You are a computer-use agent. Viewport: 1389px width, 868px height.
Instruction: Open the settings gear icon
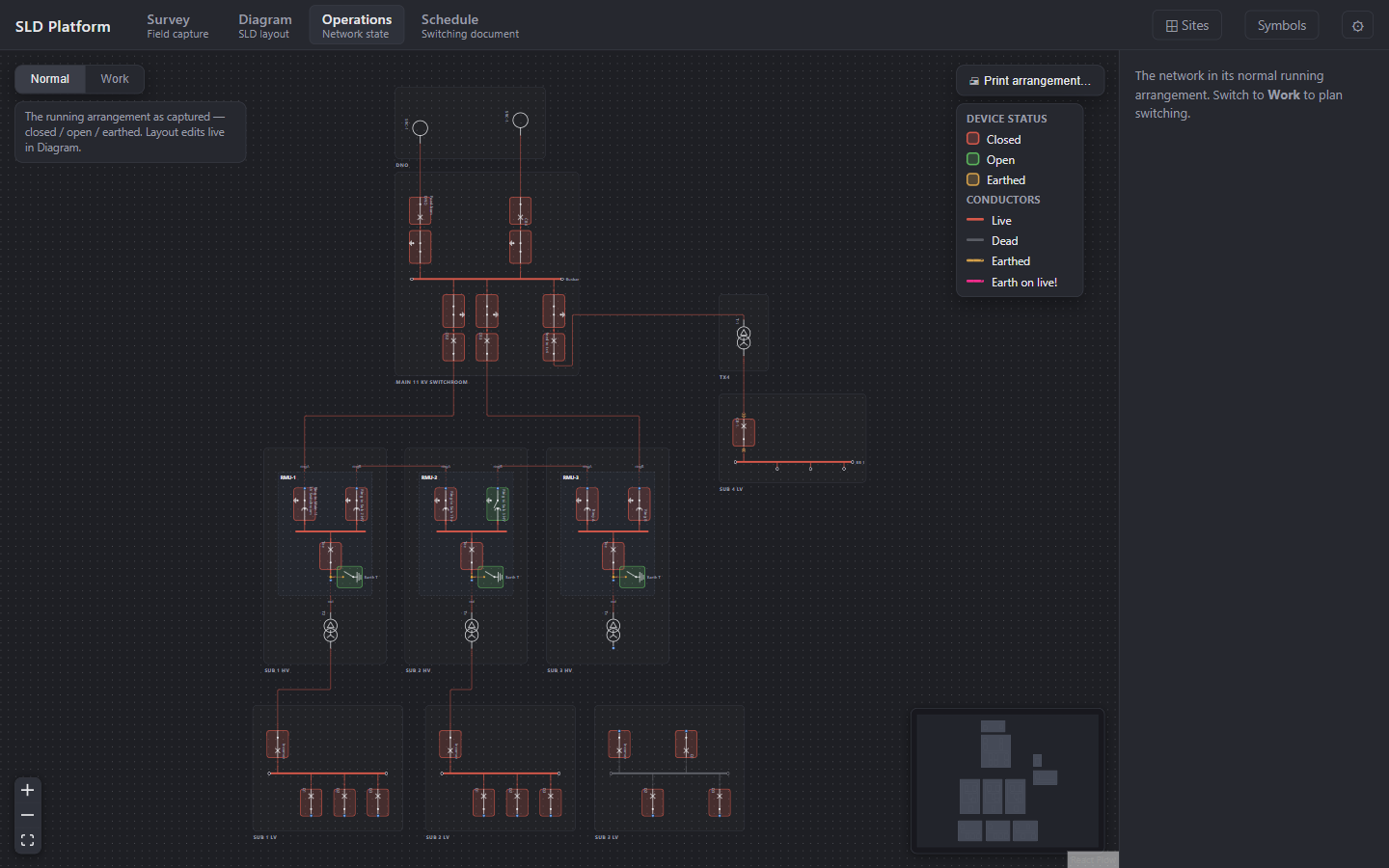[1357, 26]
